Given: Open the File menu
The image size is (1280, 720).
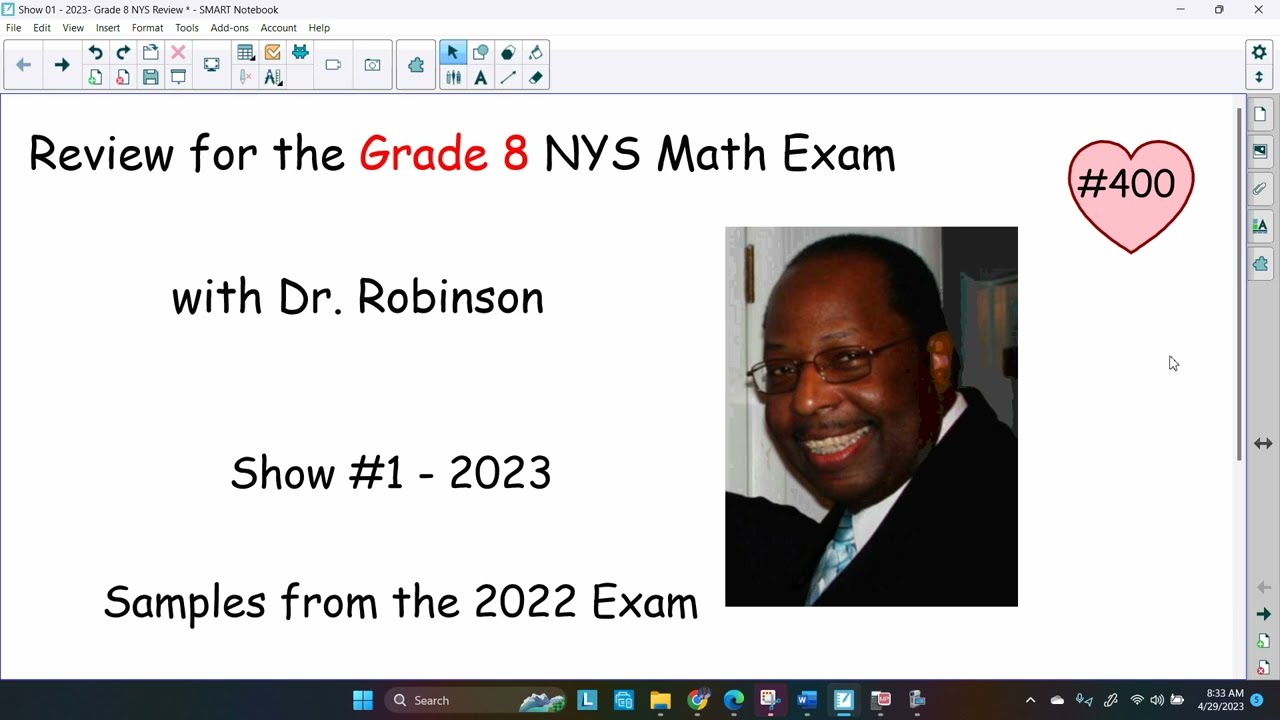Looking at the screenshot, I should click(13, 28).
